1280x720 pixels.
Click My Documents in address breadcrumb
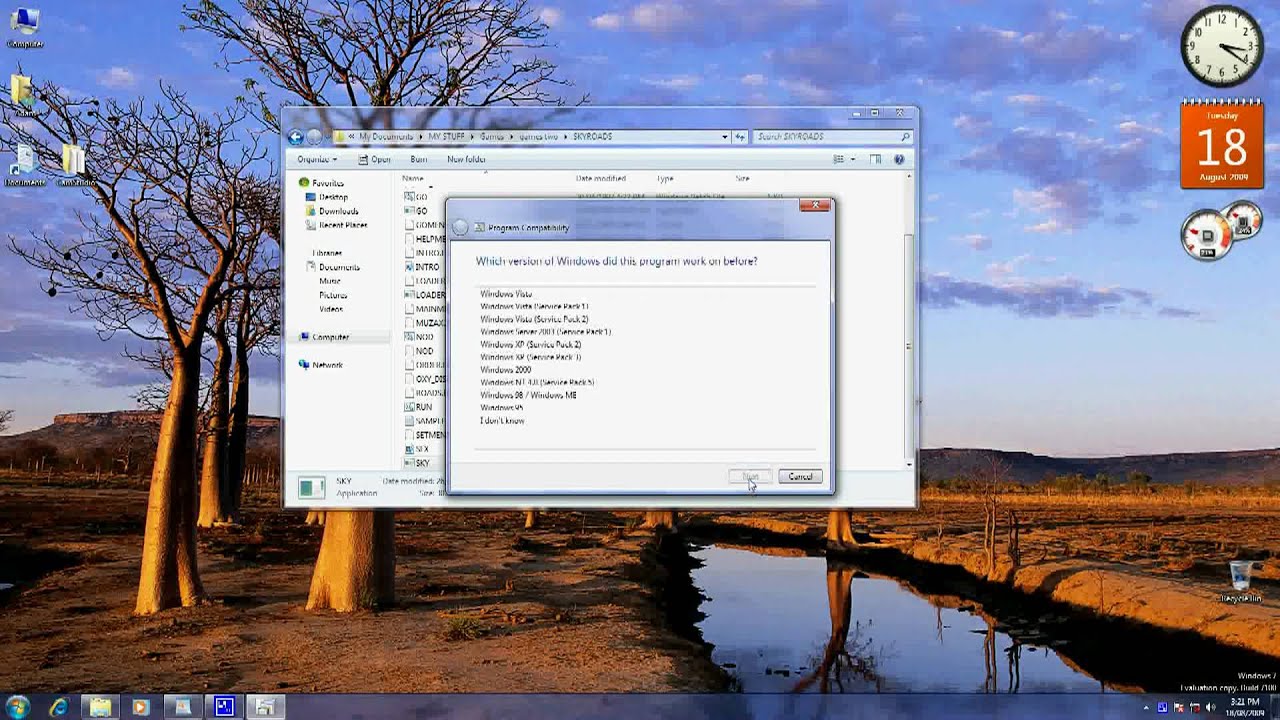pos(386,137)
